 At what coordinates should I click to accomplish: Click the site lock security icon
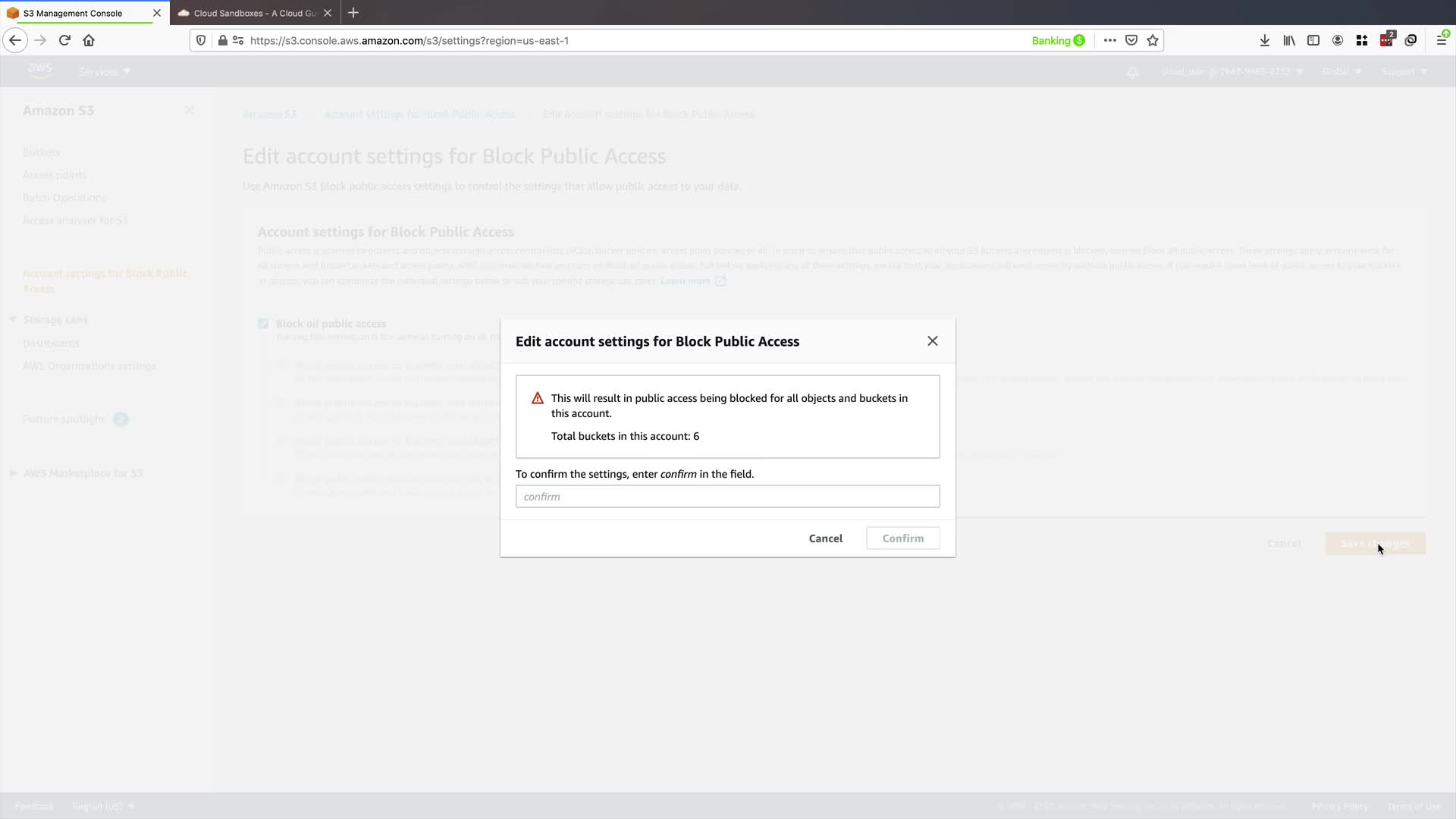pos(222,40)
